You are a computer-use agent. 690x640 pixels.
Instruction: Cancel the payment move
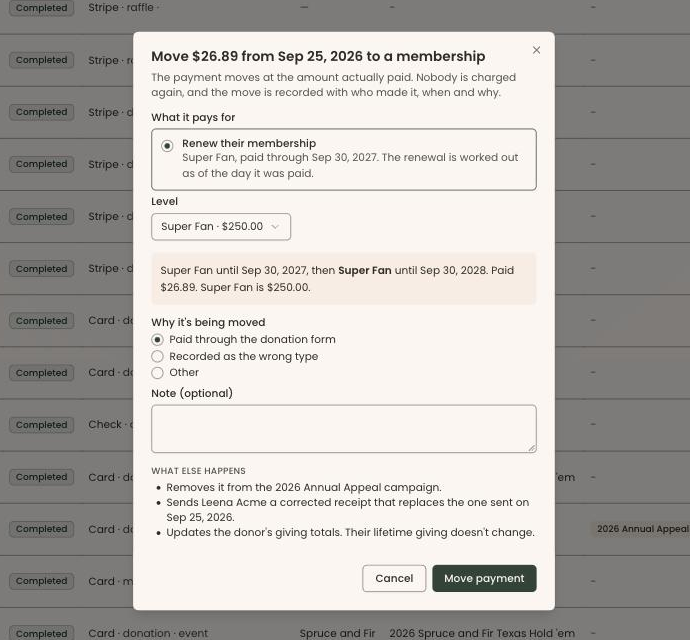(x=394, y=578)
